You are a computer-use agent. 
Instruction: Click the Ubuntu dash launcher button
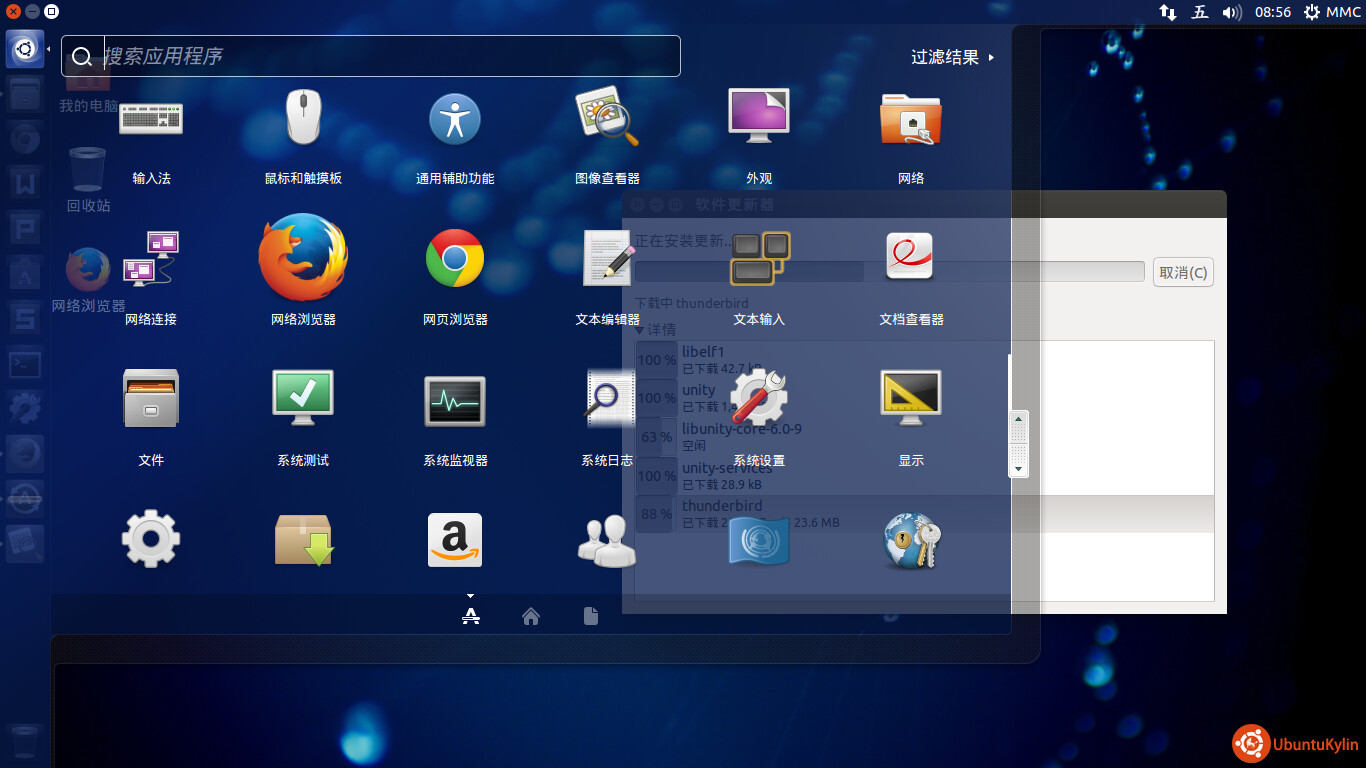(x=24, y=49)
